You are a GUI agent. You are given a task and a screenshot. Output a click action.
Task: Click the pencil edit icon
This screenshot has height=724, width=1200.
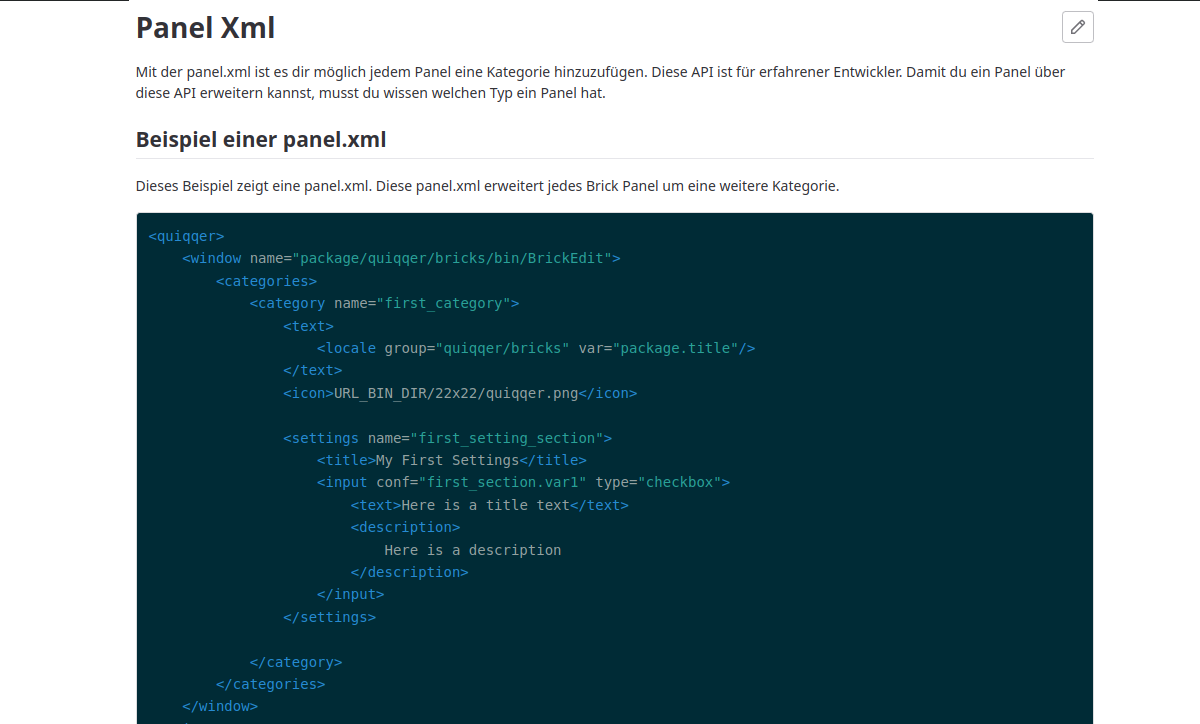1077,28
